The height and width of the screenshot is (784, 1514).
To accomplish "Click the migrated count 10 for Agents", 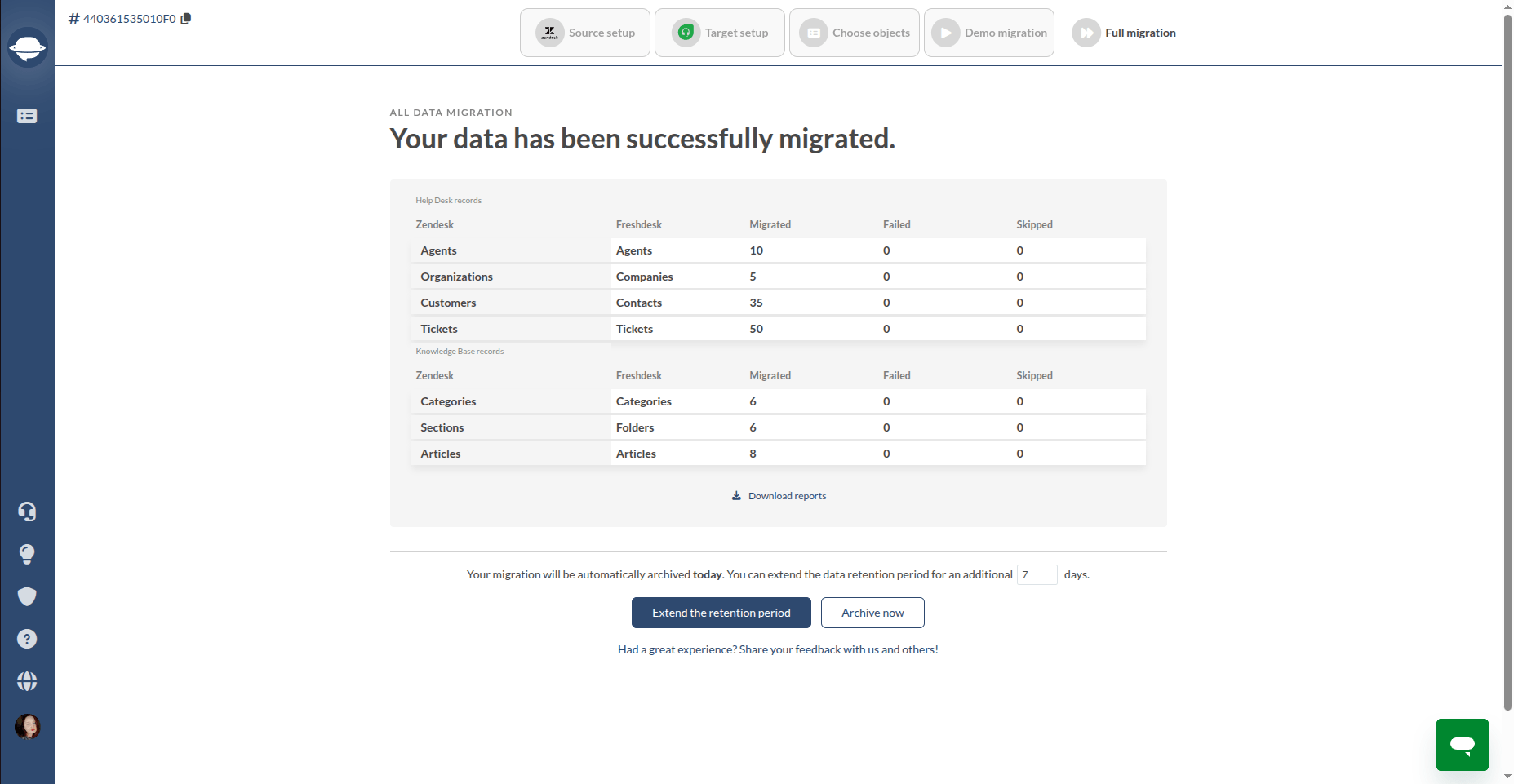I will pyautogui.click(x=757, y=250).
